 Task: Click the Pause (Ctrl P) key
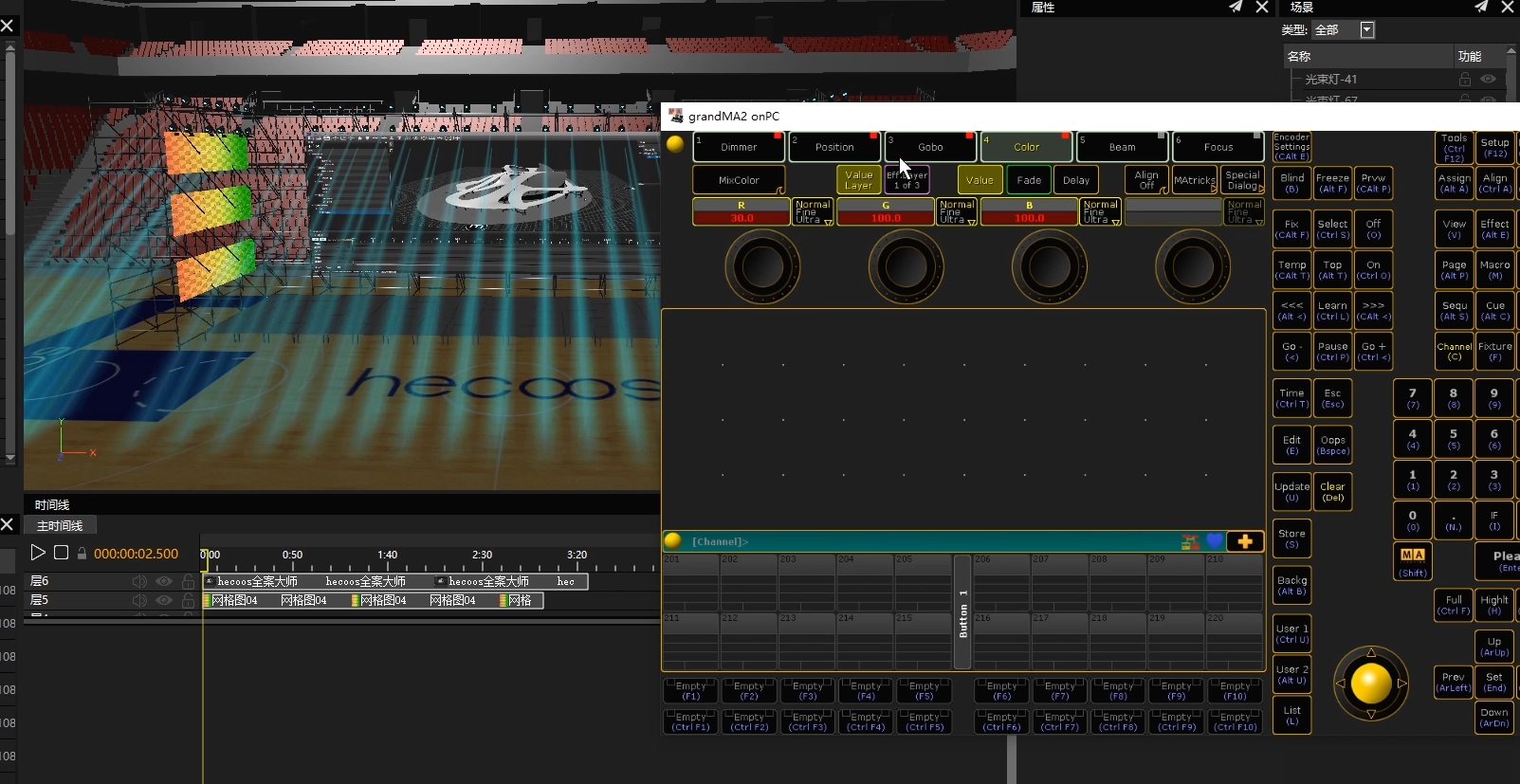[1332, 352]
